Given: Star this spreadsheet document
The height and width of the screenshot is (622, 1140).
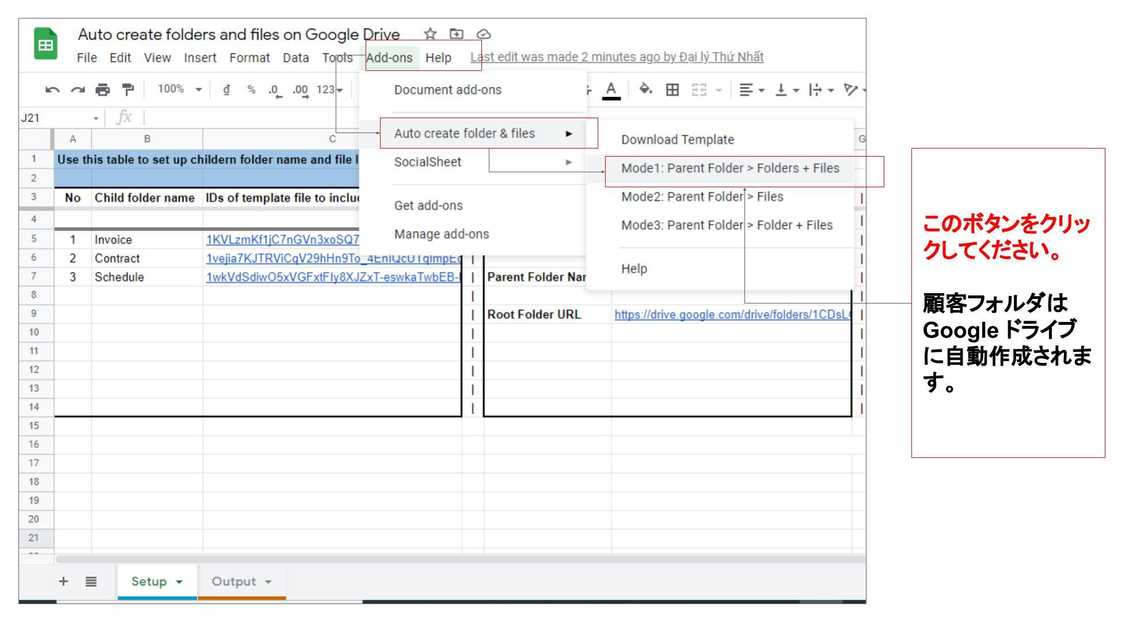Looking at the screenshot, I should 430,35.
